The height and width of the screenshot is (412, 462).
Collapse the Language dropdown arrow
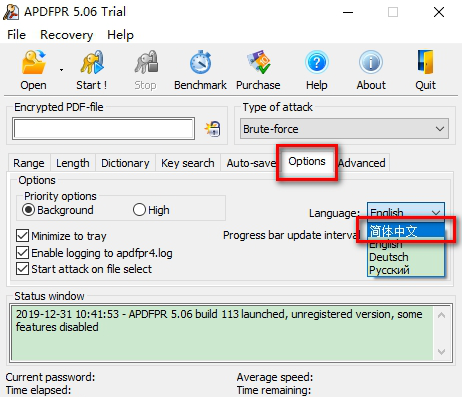pyautogui.click(x=436, y=213)
